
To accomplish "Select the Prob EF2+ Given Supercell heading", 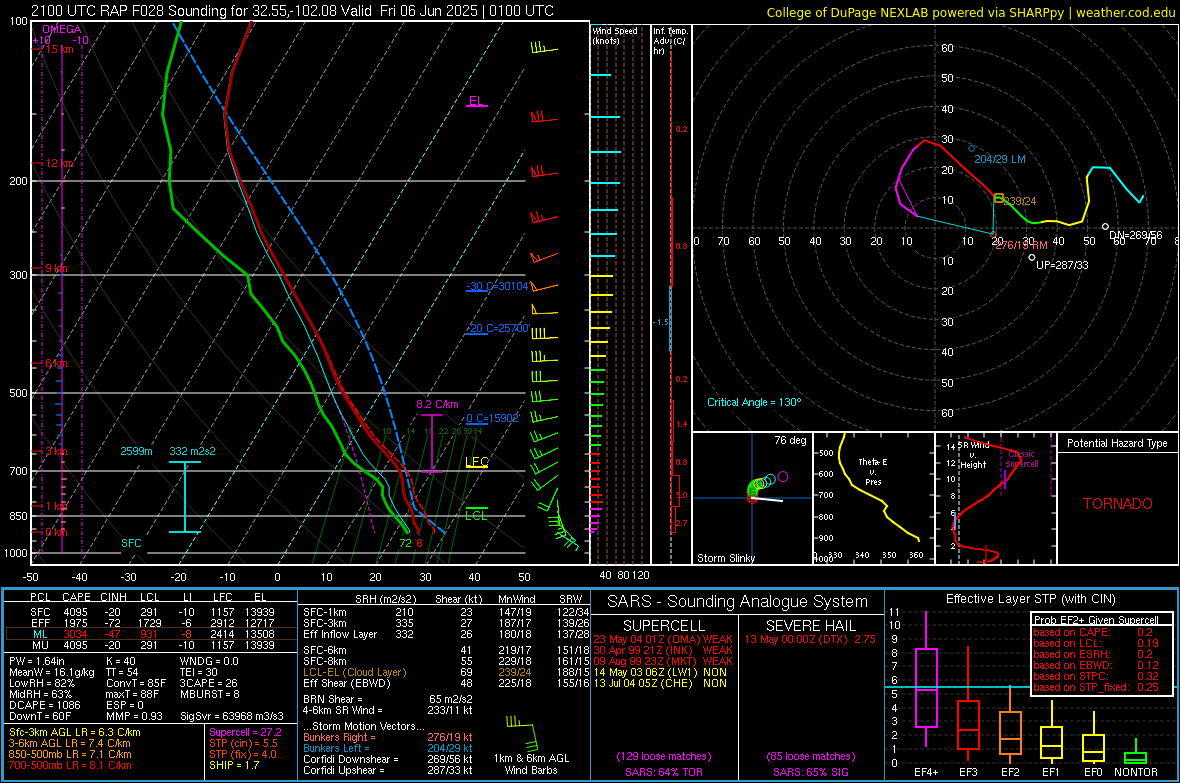I will (x=1096, y=620).
